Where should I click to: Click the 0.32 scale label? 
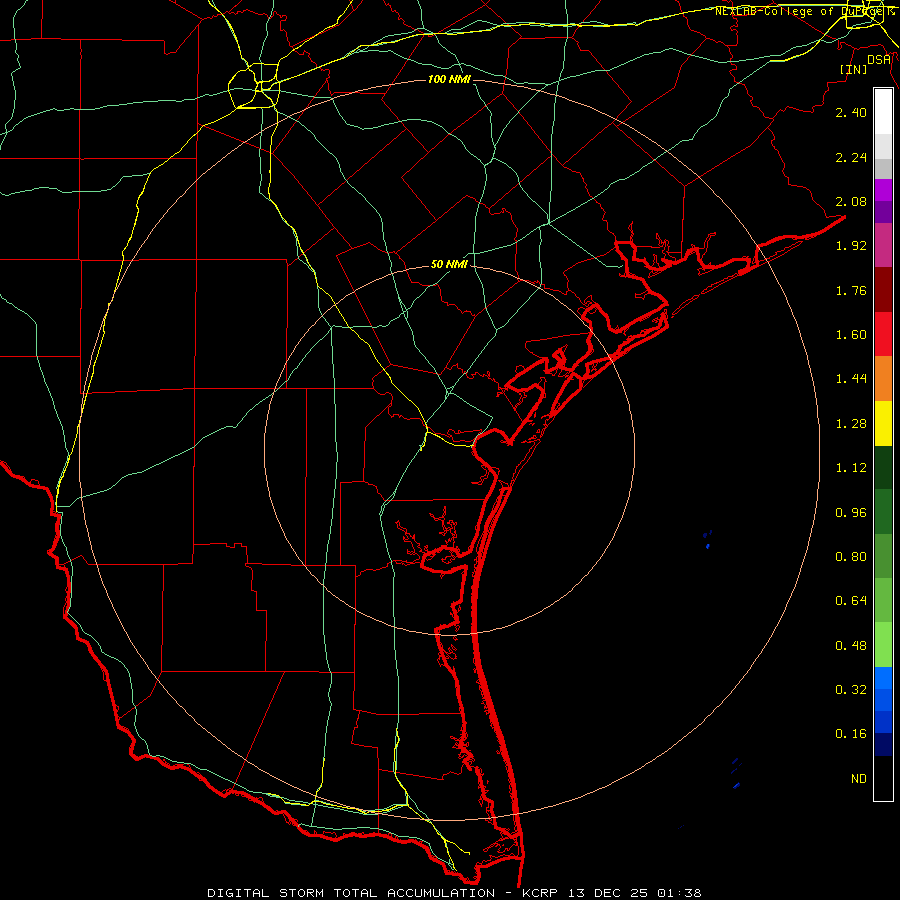[x=851, y=690]
